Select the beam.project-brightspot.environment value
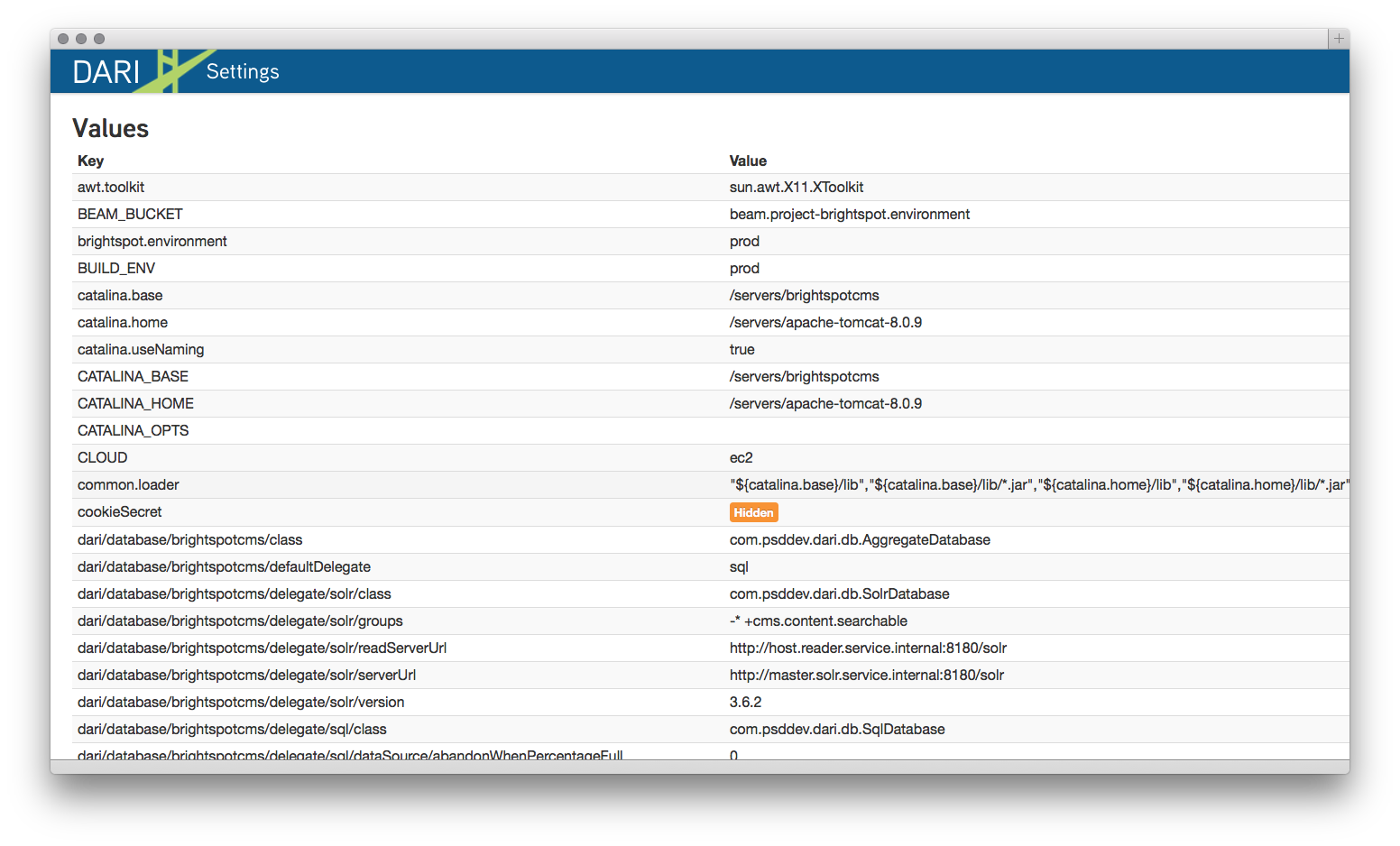The width and height of the screenshot is (1400, 846). coord(850,214)
